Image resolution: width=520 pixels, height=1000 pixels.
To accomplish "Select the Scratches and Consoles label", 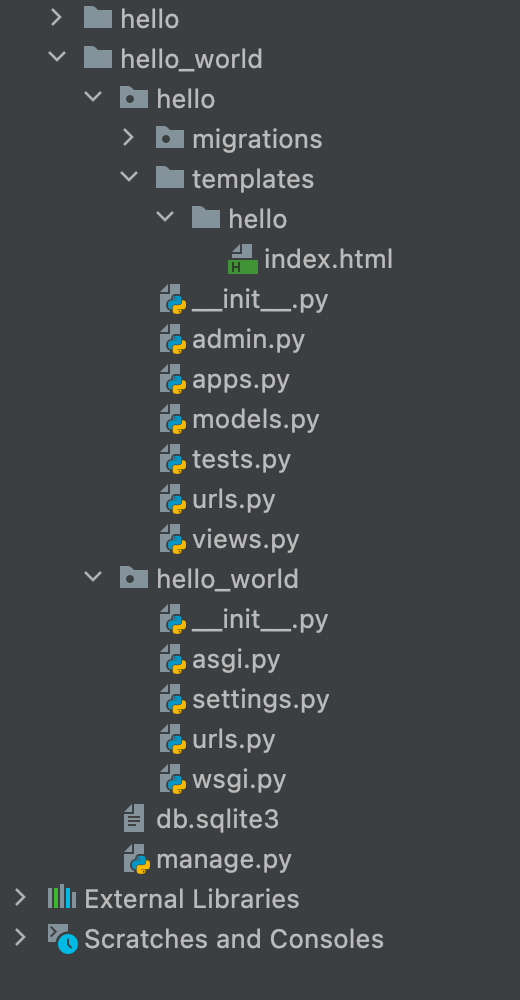I will tap(234, 939).
